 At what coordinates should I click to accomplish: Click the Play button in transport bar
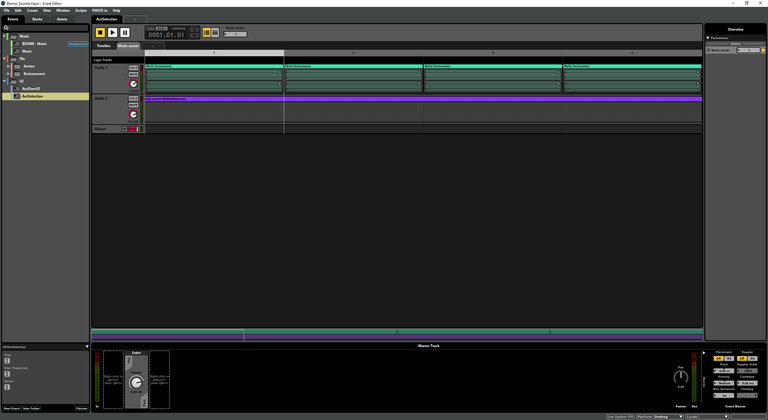(112, 33)
